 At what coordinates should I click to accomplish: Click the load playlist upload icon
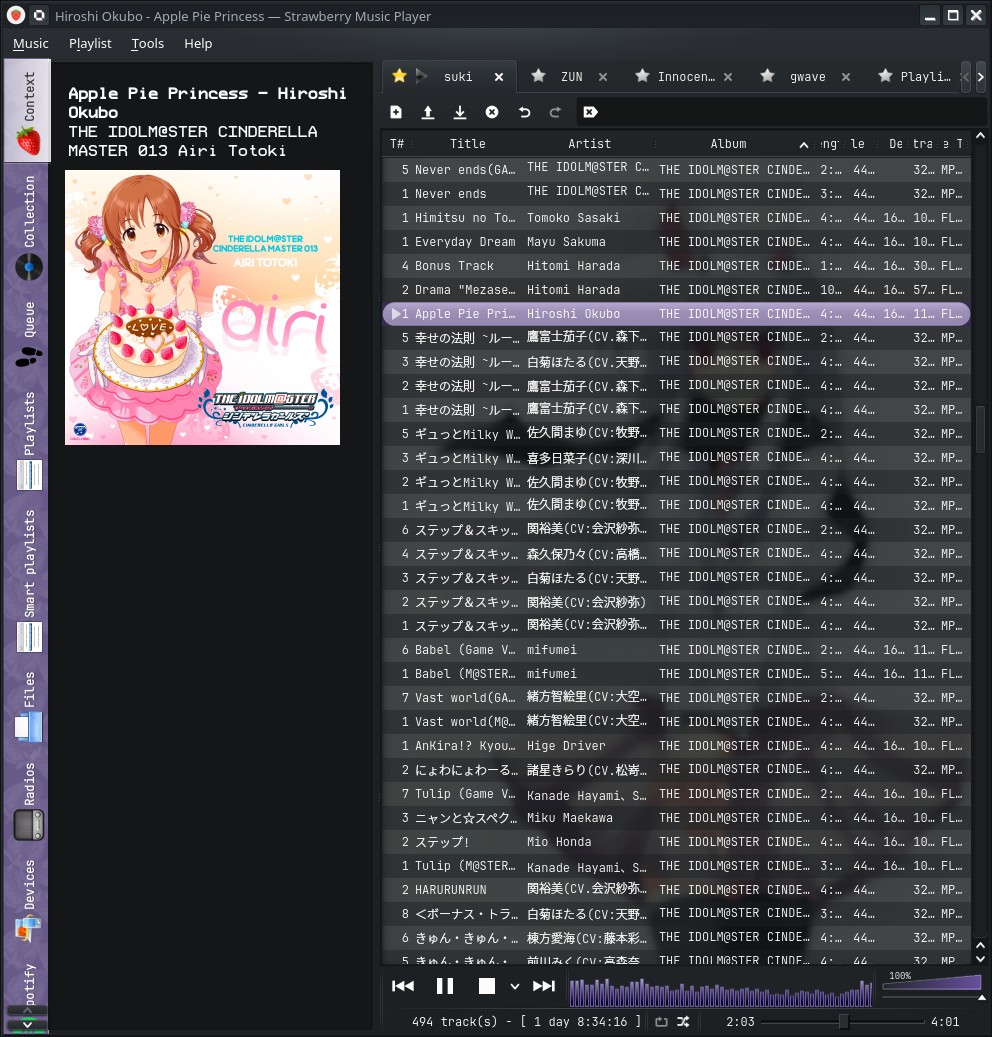[428, 112]
